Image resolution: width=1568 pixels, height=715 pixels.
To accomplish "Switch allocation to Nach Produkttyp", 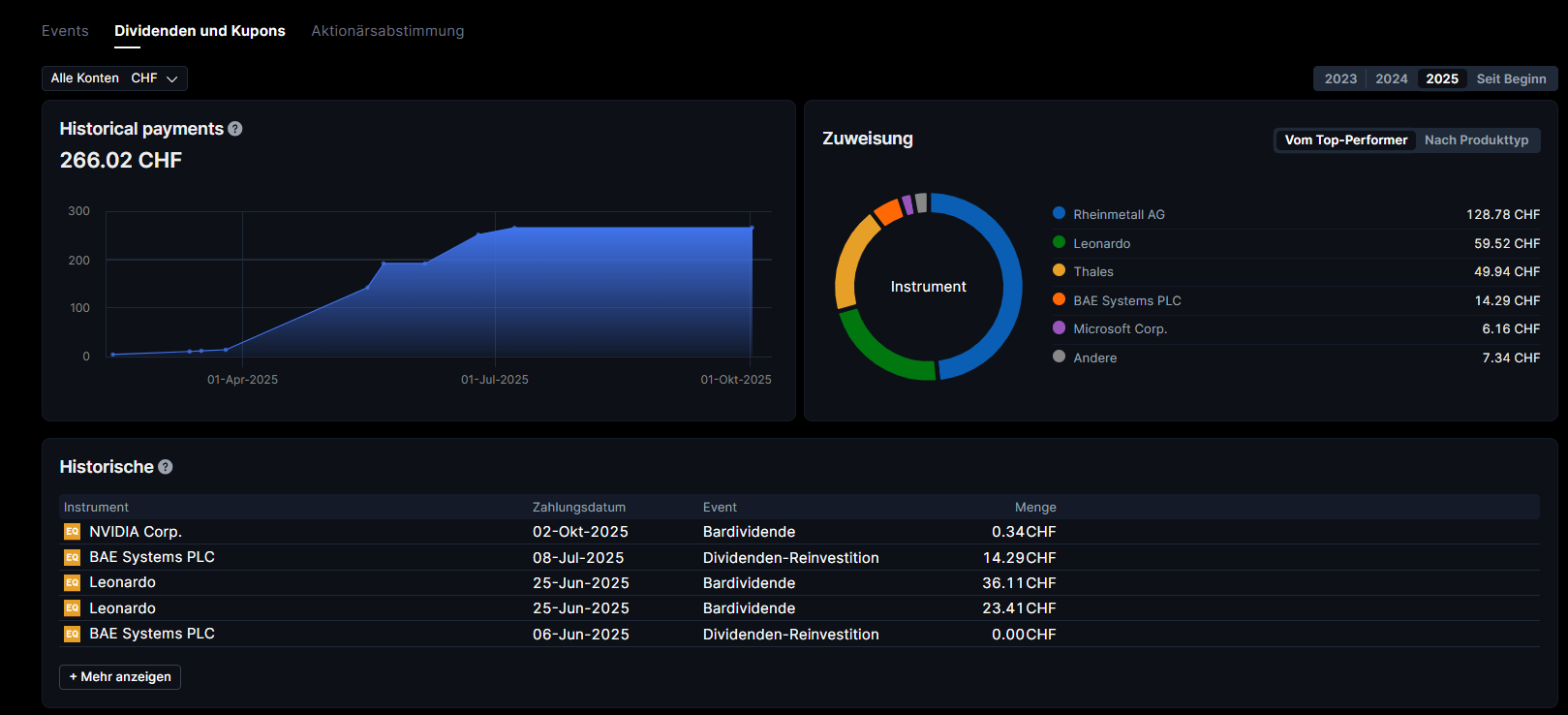I will click(x=1476, y=140).
